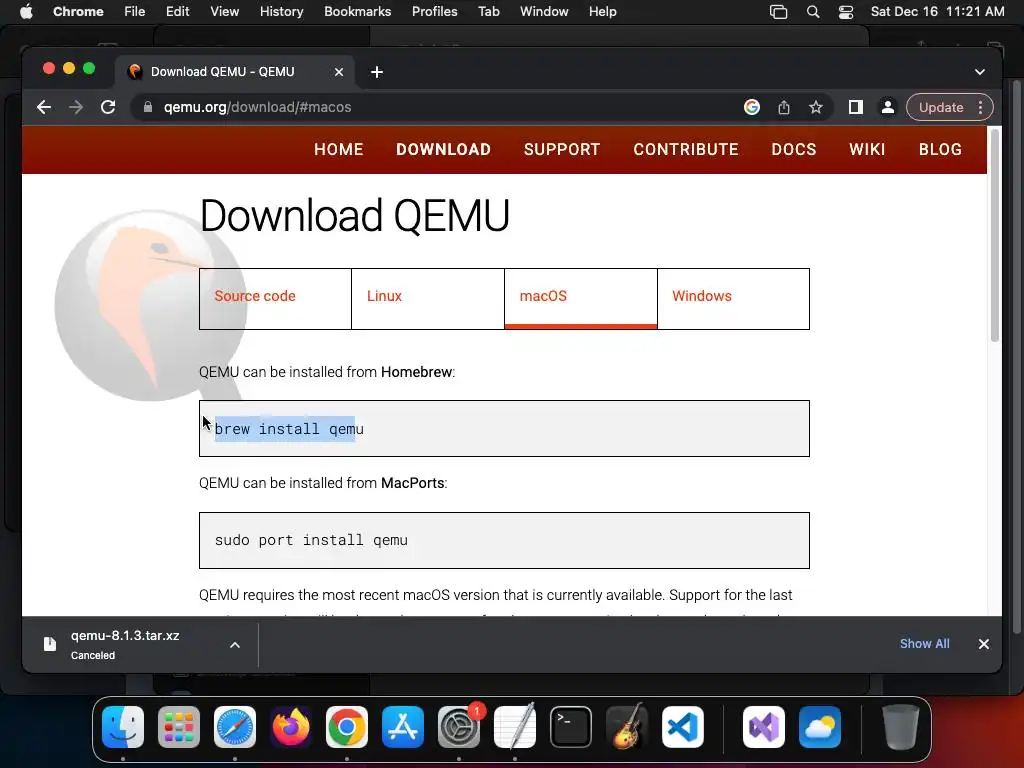Open the WIKI nav link
The width and height of the screenshot is (1024, 768).
coord(867,150)
